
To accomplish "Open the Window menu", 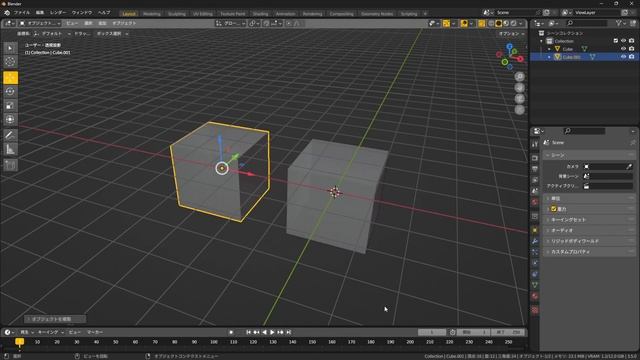I will [x=82, y=13].
